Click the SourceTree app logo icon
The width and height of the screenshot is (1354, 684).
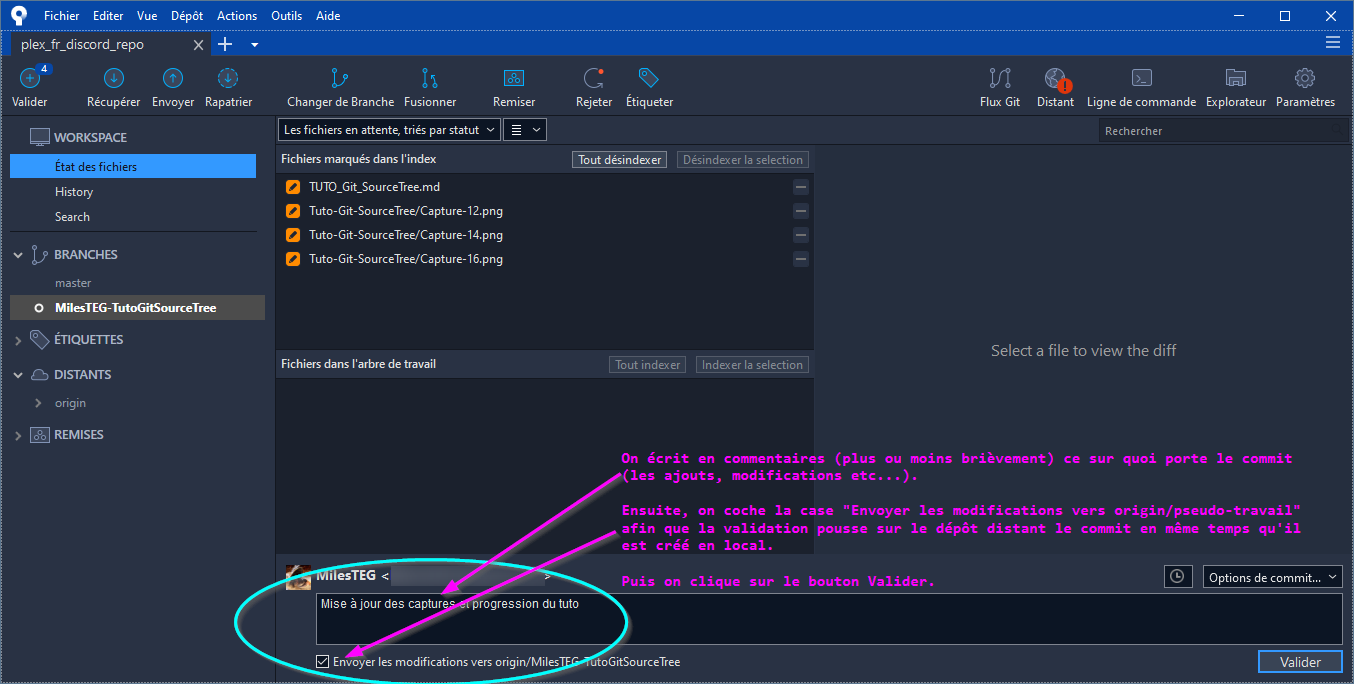point(18,15)
